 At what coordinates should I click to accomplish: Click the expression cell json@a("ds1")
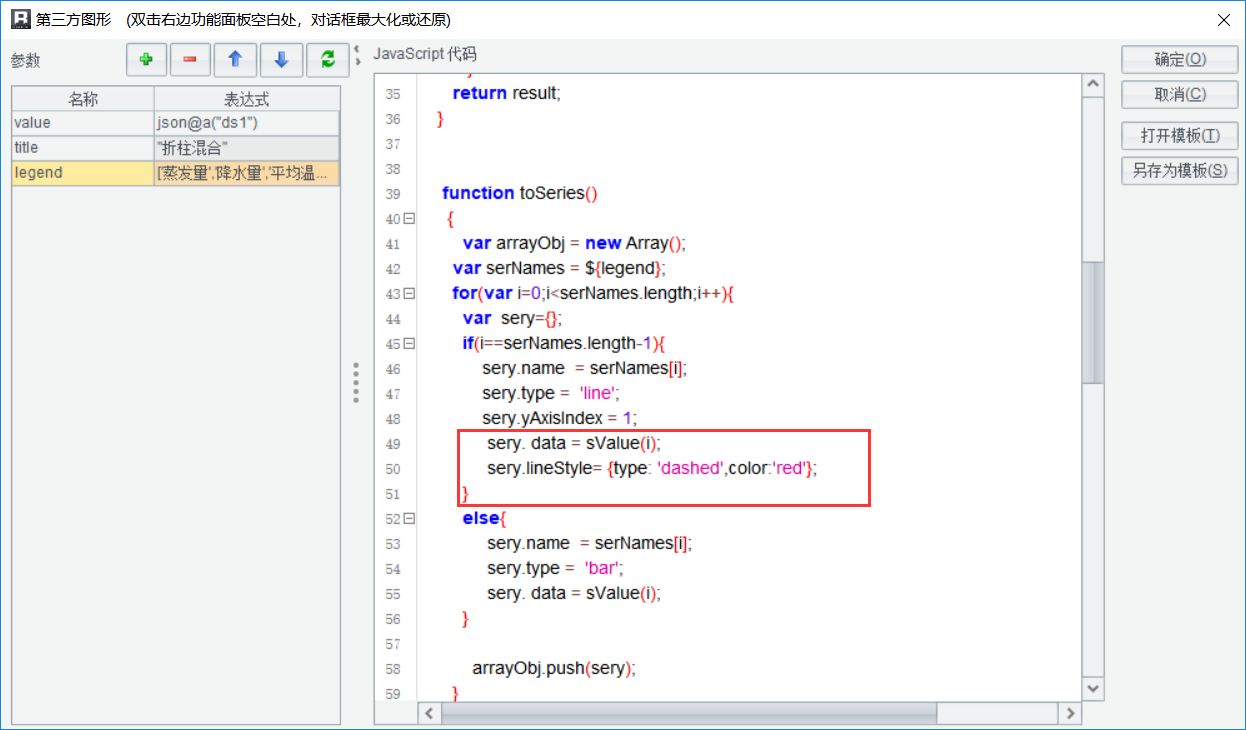[x=246, y=123]
